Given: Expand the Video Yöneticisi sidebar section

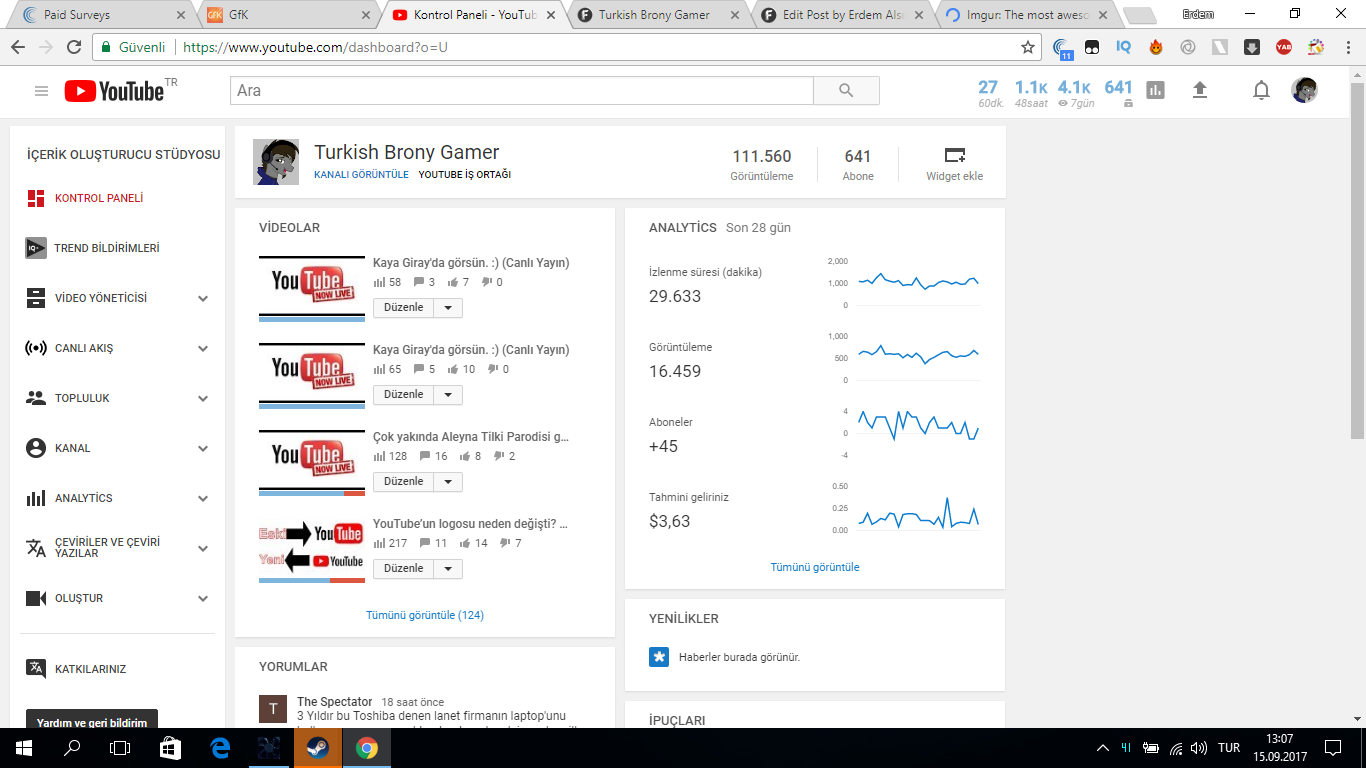Looking at the screenshot, I should click(x=203, y=298).
